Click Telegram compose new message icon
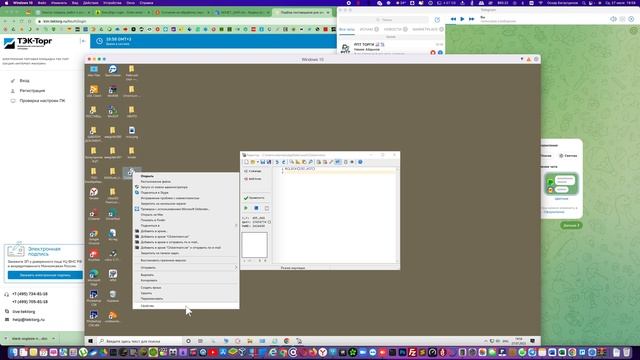Screen dimensions: 640x360 pyautogui.click(x=437, y=20)
